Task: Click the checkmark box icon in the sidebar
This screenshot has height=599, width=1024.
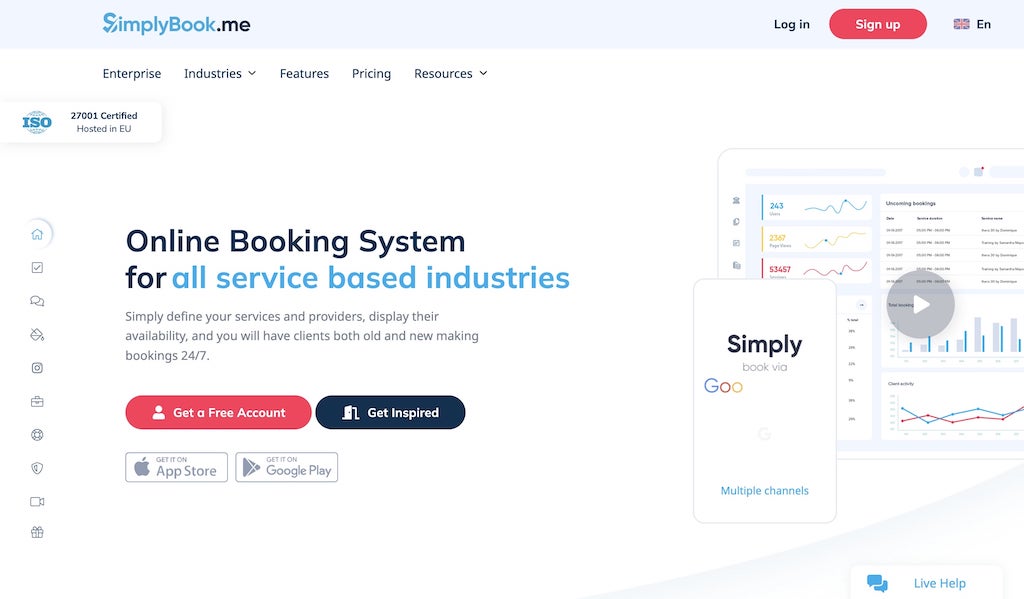Action: 37,267
